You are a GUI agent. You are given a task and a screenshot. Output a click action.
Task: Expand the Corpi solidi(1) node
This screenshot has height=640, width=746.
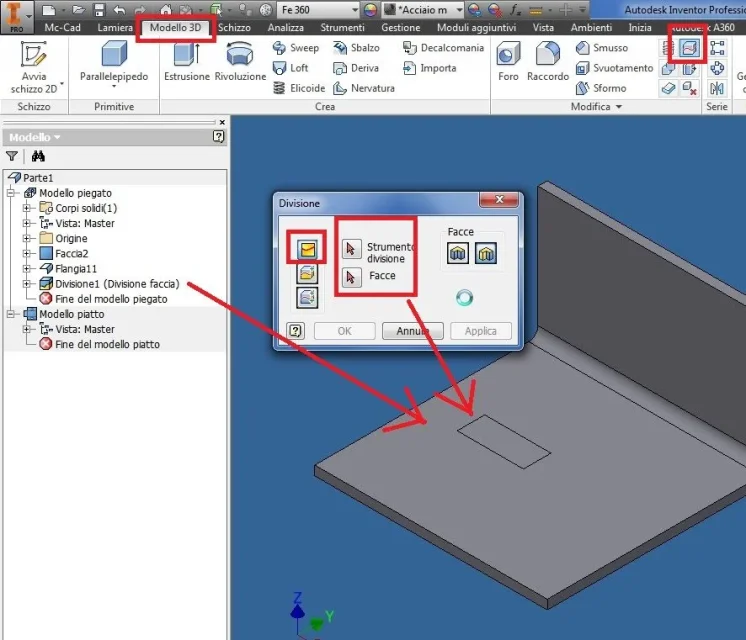click(x=27, y=208)
